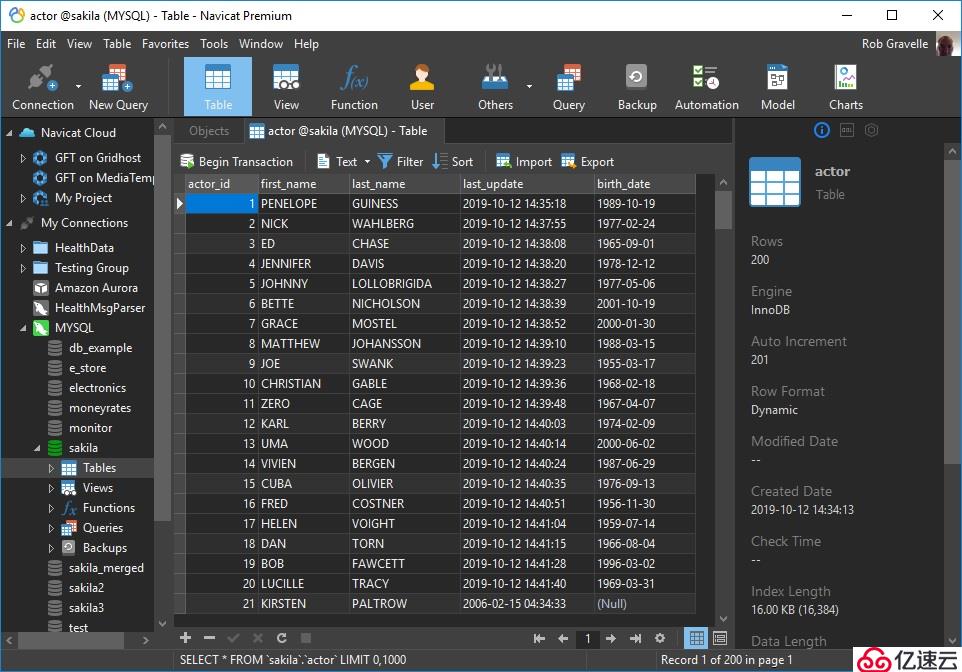Collapse the sakila database
The width and height of the screenshot is (962, 672).
(x=37, y=448)
